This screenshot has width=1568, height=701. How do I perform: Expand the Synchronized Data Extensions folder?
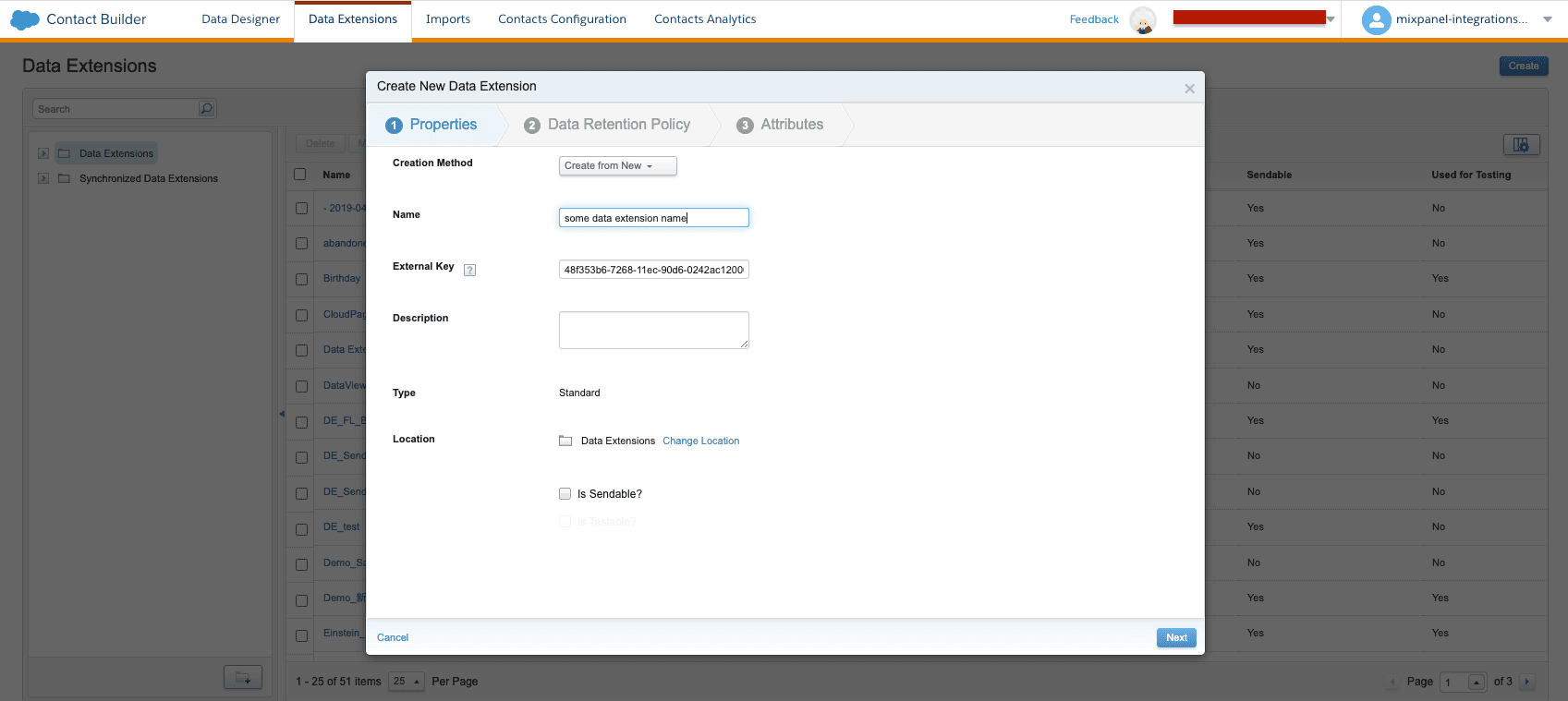click(x=43, y=178)
